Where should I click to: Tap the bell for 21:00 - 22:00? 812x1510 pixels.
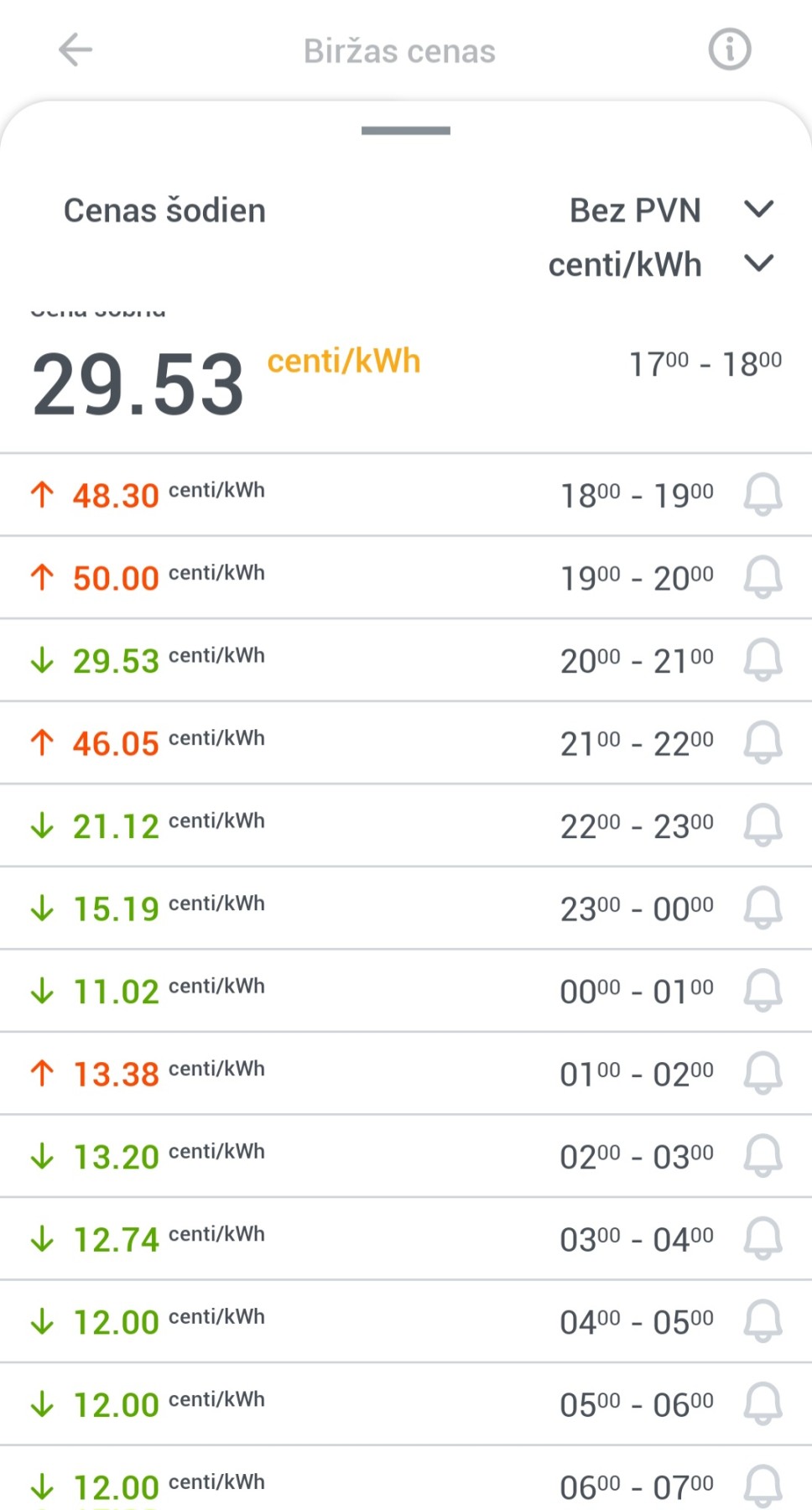click(x=763, y=742)
